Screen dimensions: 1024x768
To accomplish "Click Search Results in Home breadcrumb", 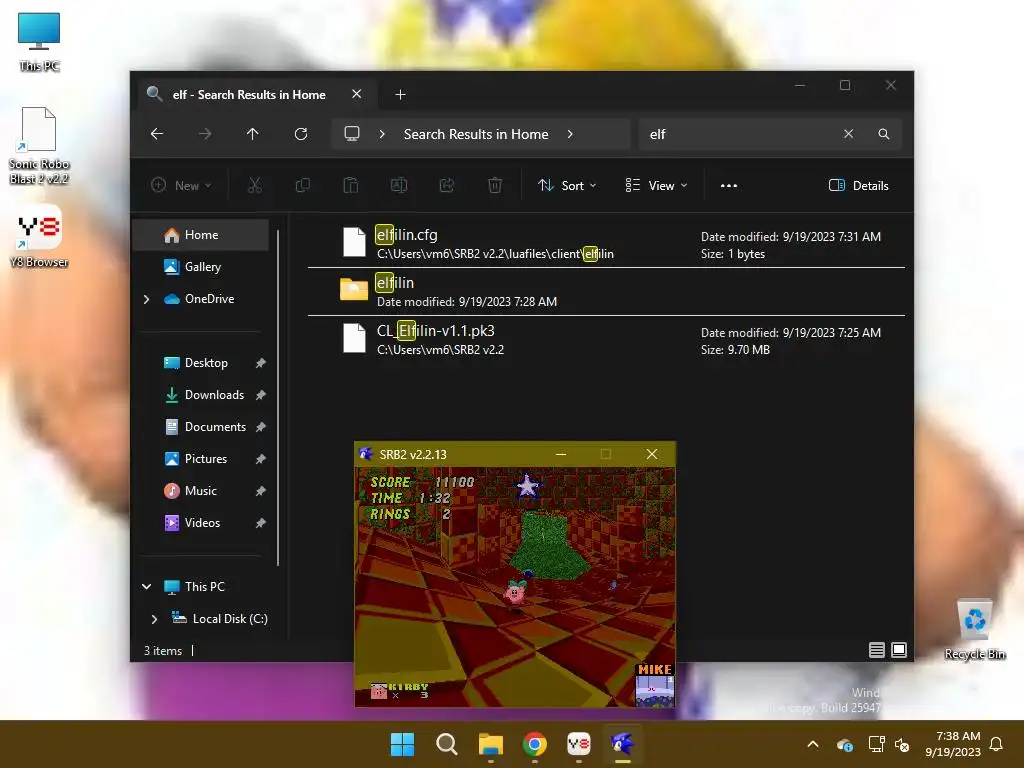I will (x=476, y=134).
